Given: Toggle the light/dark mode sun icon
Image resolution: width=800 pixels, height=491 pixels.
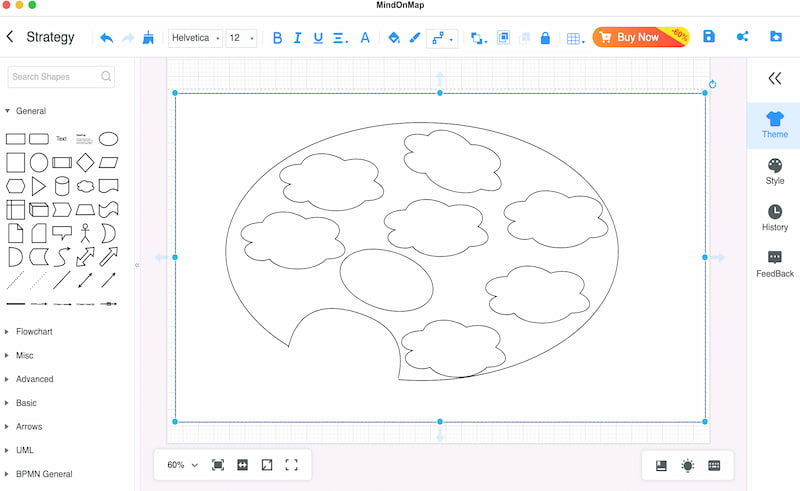Looking at the screenshot, I should click(x=688, y=465).
